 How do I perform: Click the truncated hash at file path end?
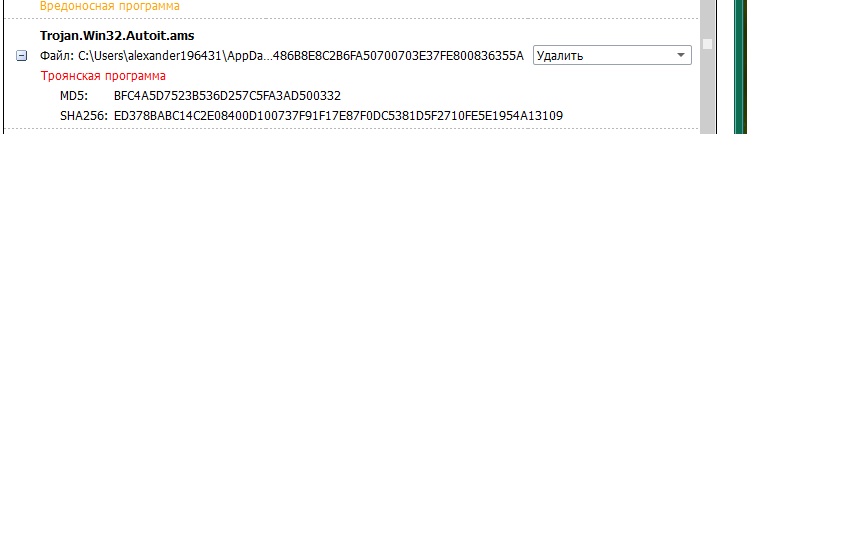[x=398, y=56]
